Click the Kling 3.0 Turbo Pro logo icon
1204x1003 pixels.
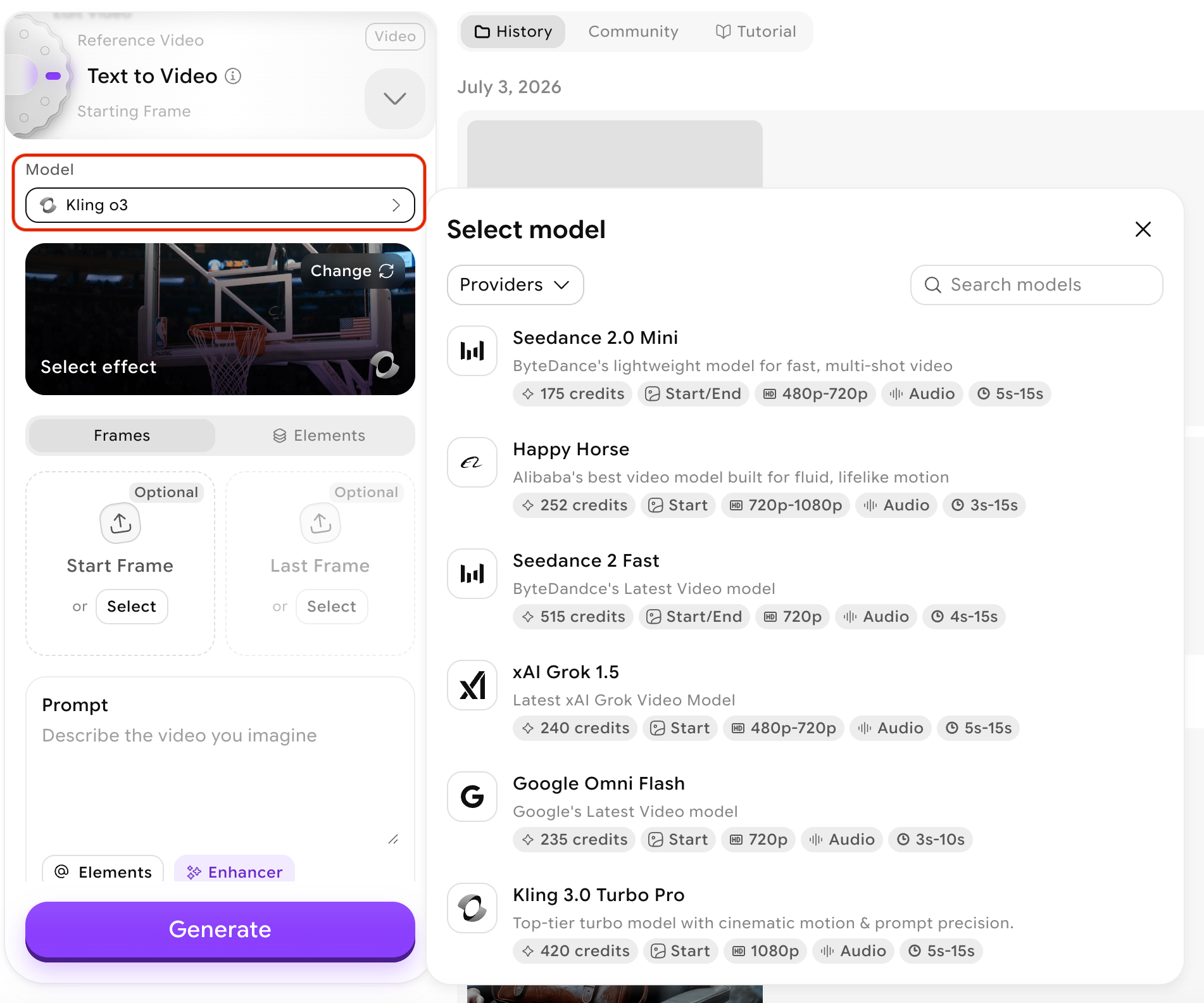tap(472, 908)
